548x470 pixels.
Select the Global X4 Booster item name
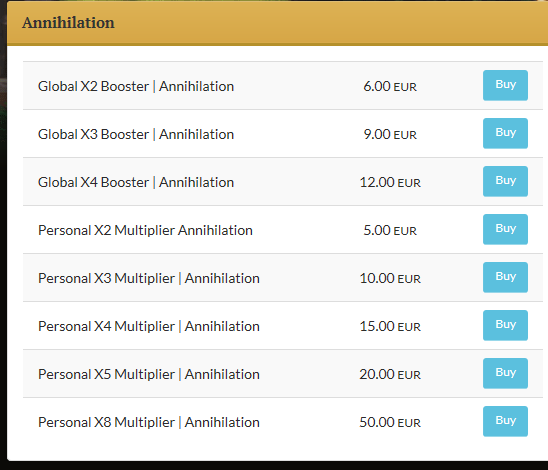136,182
